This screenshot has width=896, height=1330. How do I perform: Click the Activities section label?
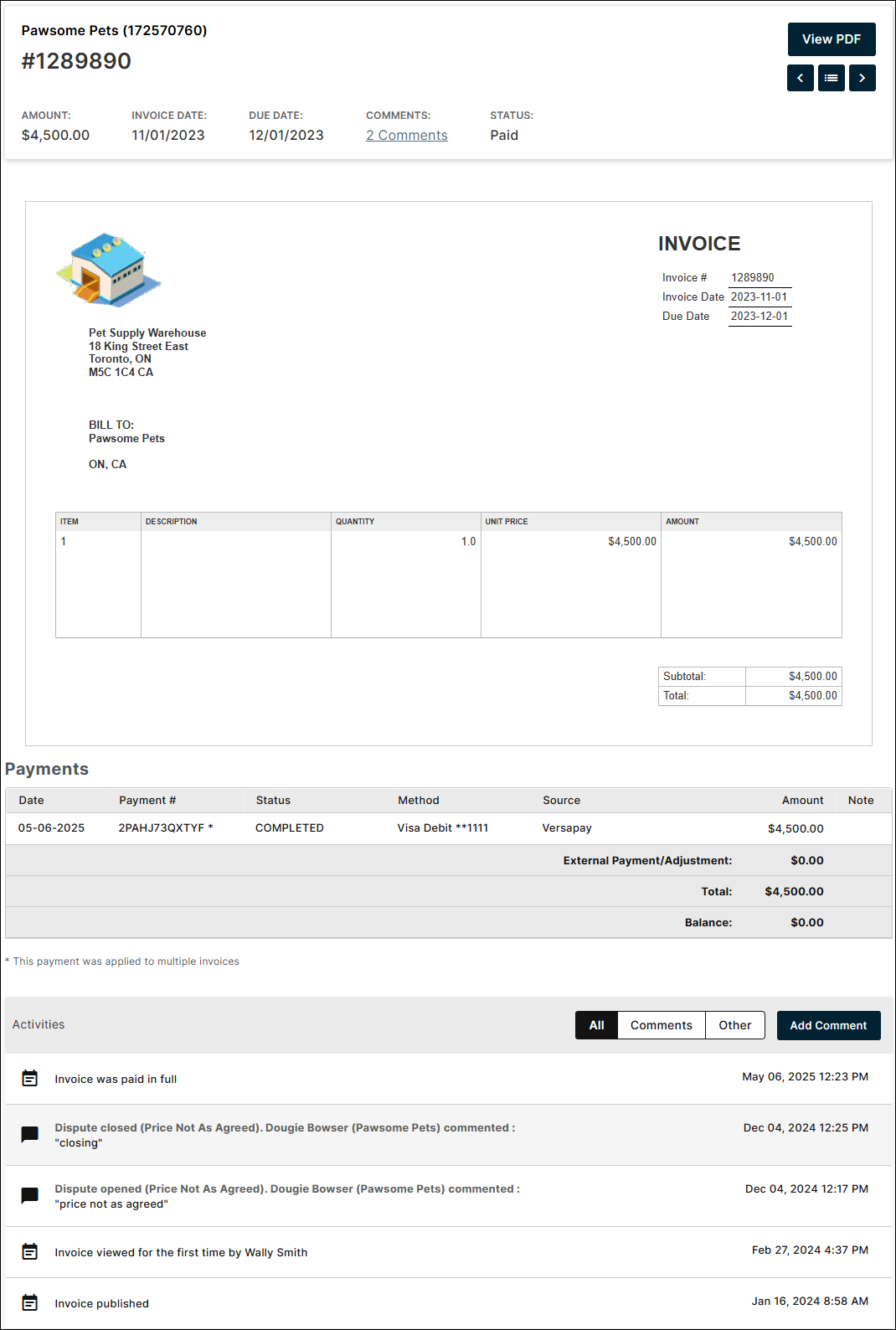[39, 1024]
